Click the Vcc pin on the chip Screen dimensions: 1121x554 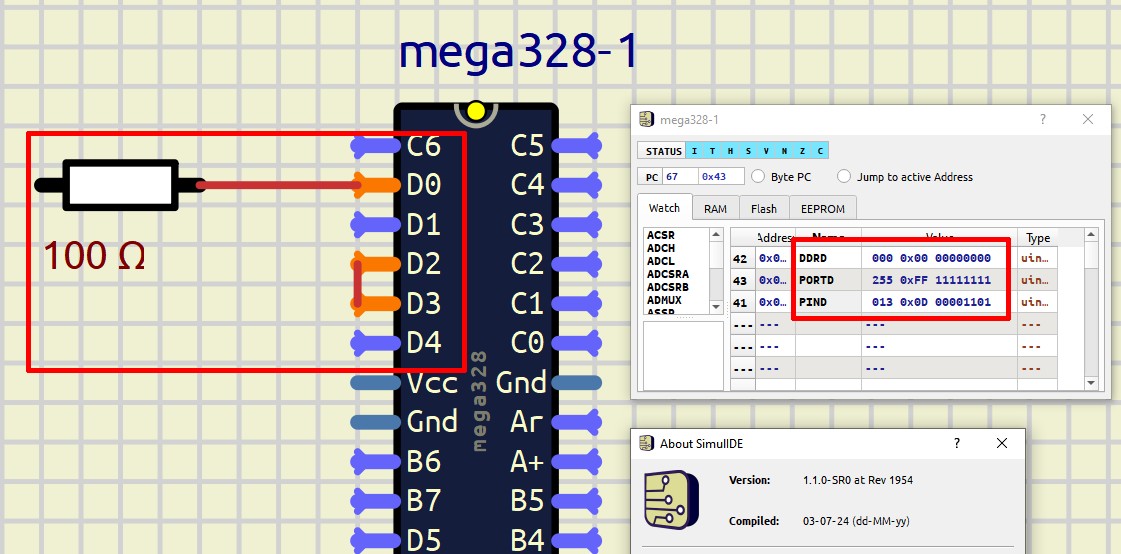coord(378,382)
